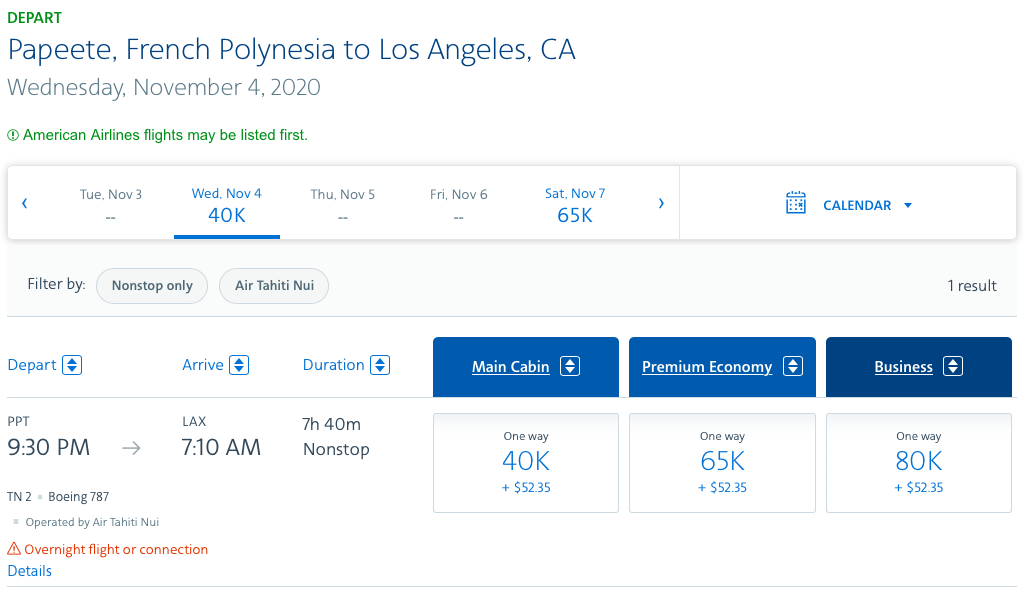Click the calendar grid icon

(796, 203)
